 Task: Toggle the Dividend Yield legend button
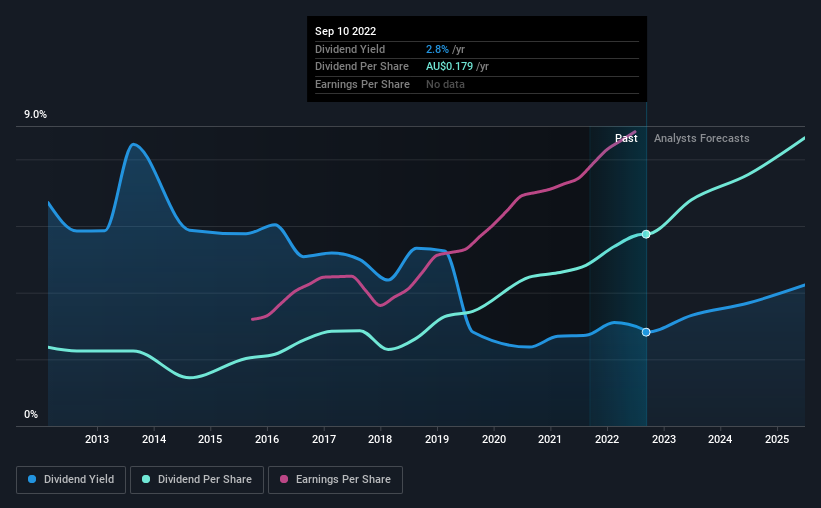click(71, 480)
